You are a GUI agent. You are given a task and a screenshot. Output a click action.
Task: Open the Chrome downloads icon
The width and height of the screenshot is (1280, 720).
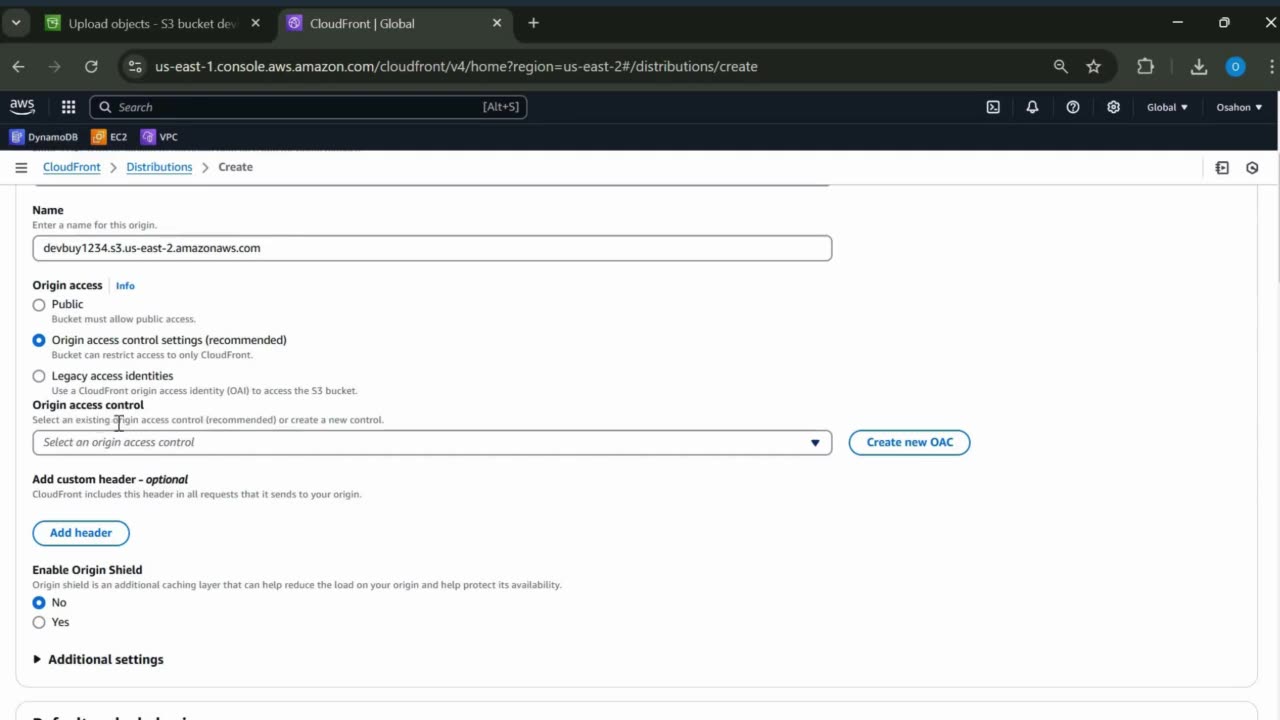[x=1199, y=66]
